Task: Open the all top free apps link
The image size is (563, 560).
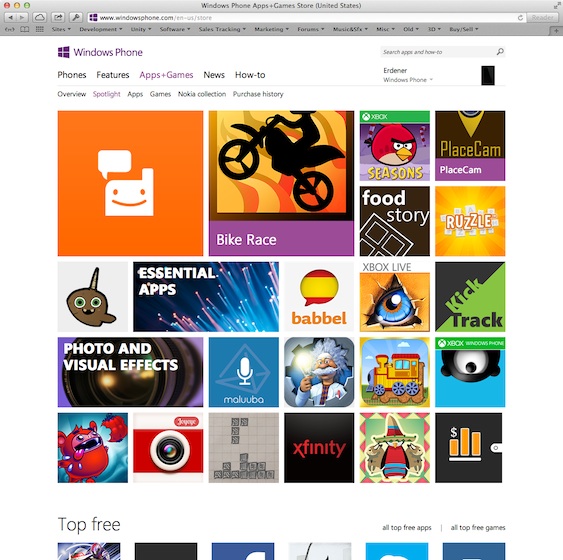Action: (406, 527)
